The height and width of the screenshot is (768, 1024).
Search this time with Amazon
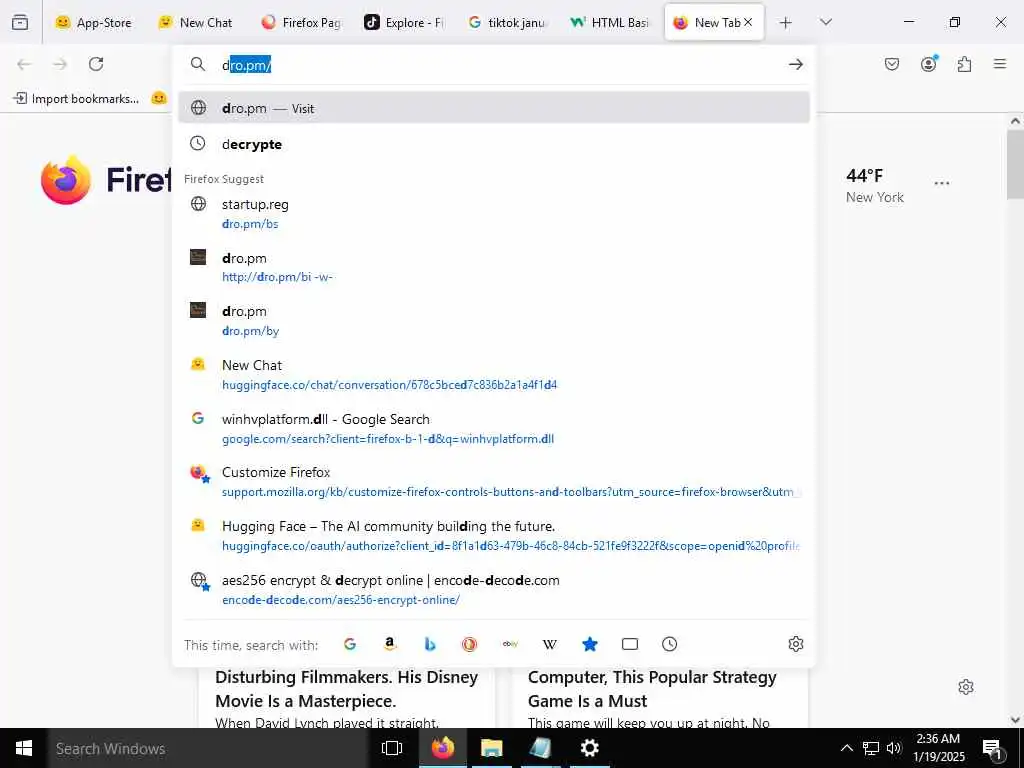coord(390,645)
